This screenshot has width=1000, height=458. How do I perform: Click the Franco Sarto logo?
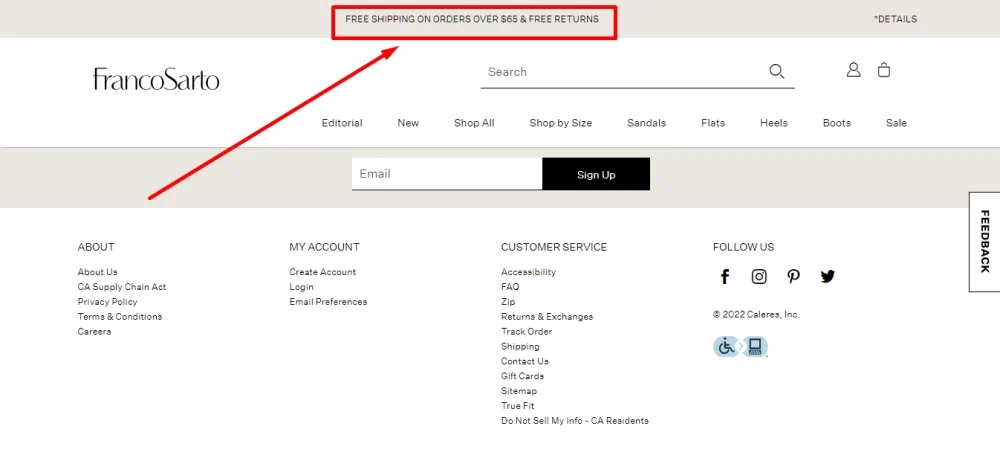tap(156, 79)
